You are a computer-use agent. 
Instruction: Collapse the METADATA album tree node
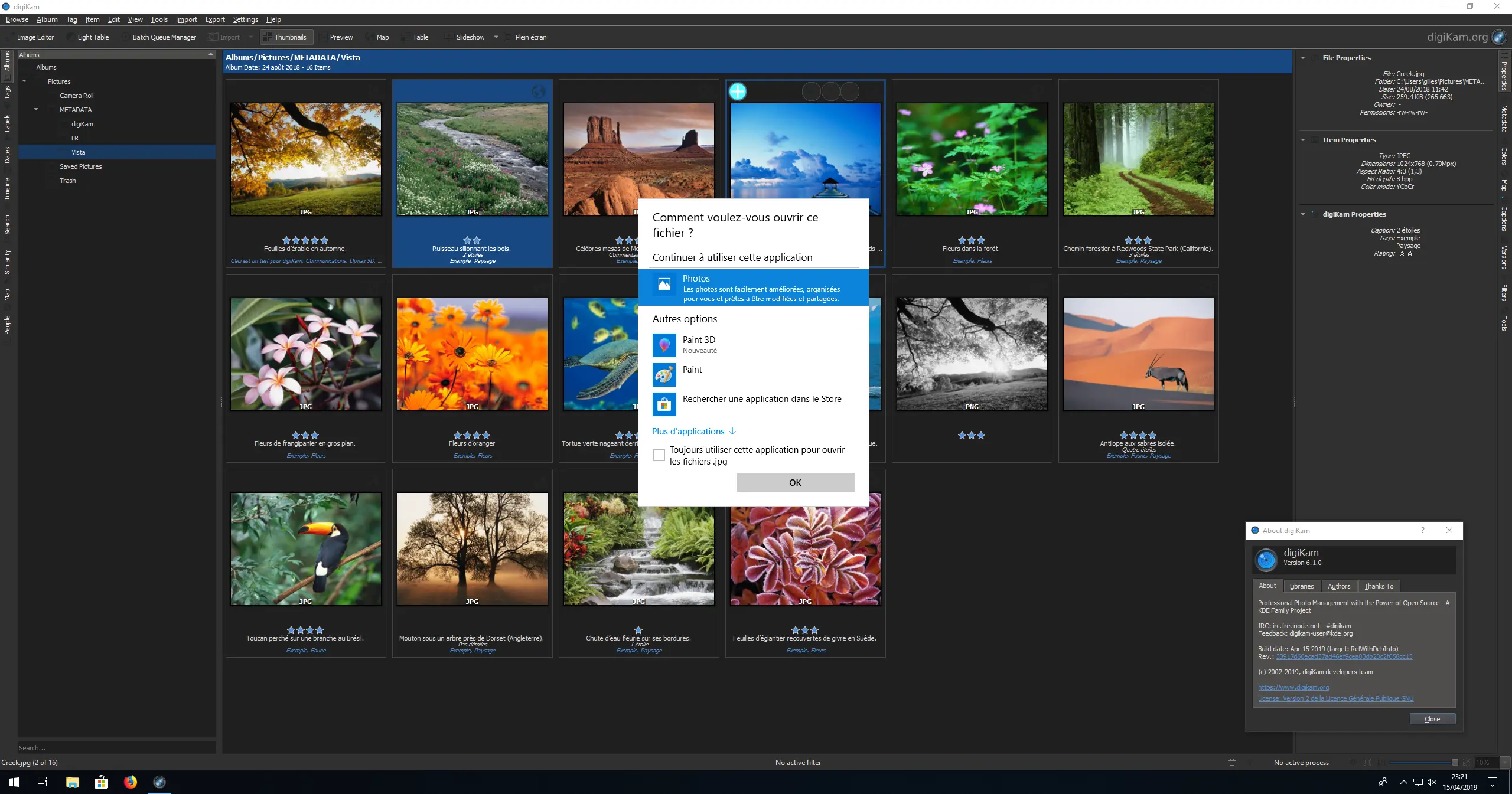[x=36, y=109]
